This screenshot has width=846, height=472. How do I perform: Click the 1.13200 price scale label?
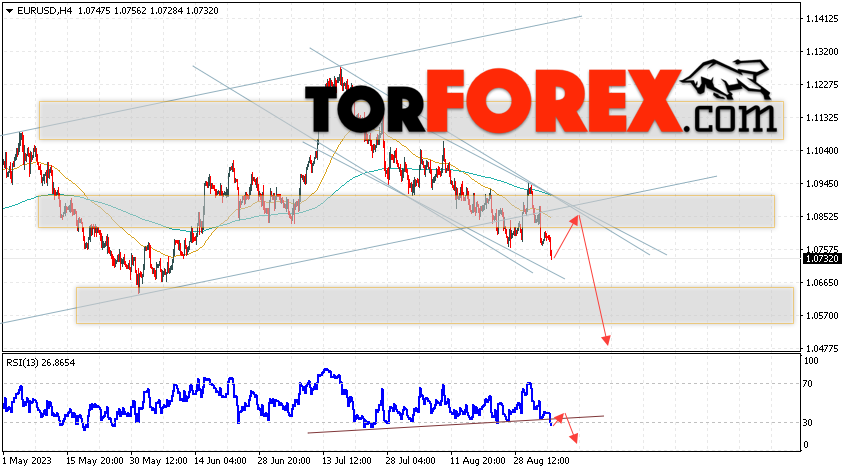click(822, 52)
